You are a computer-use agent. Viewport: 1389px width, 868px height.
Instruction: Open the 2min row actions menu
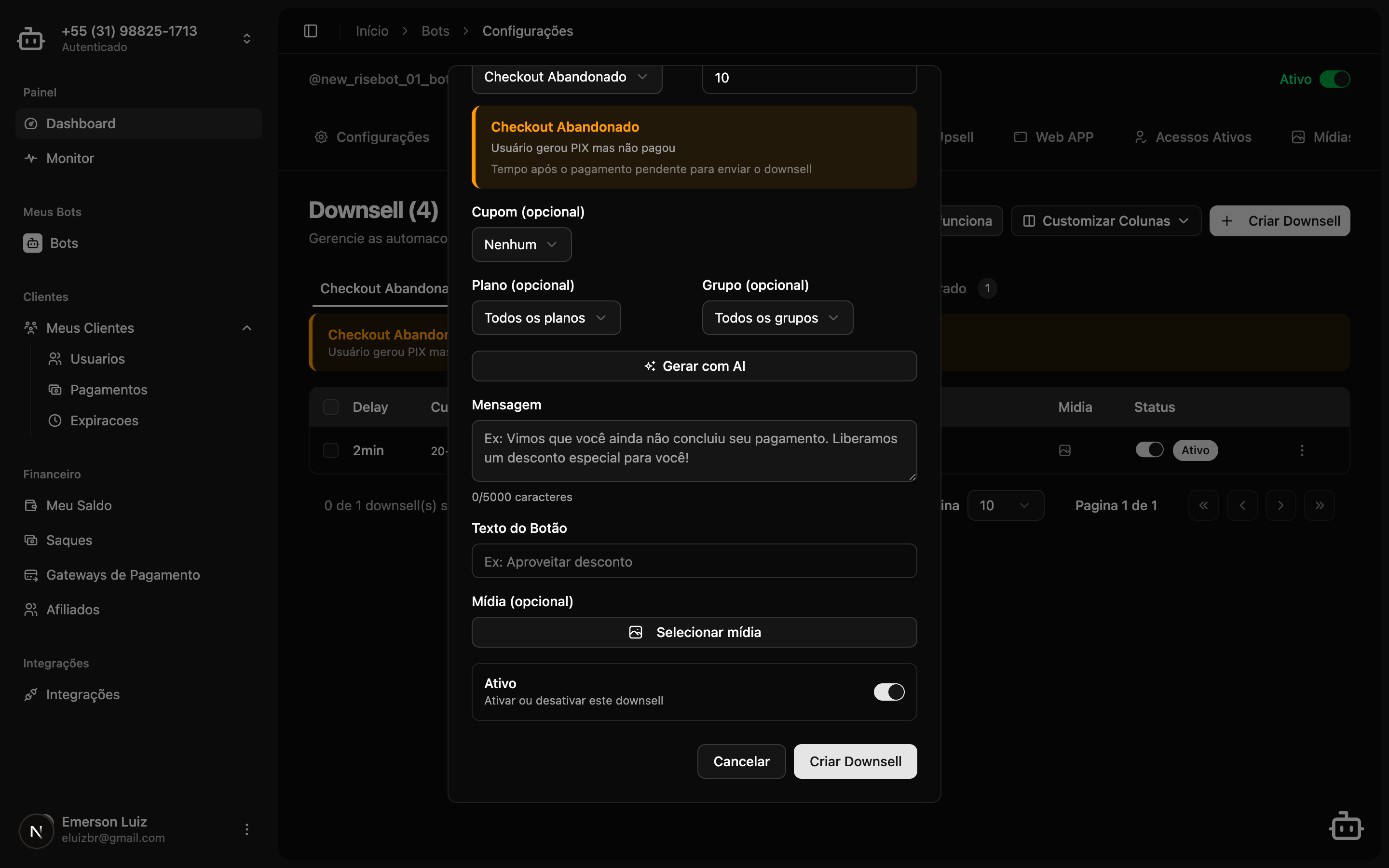[1302, 451]
